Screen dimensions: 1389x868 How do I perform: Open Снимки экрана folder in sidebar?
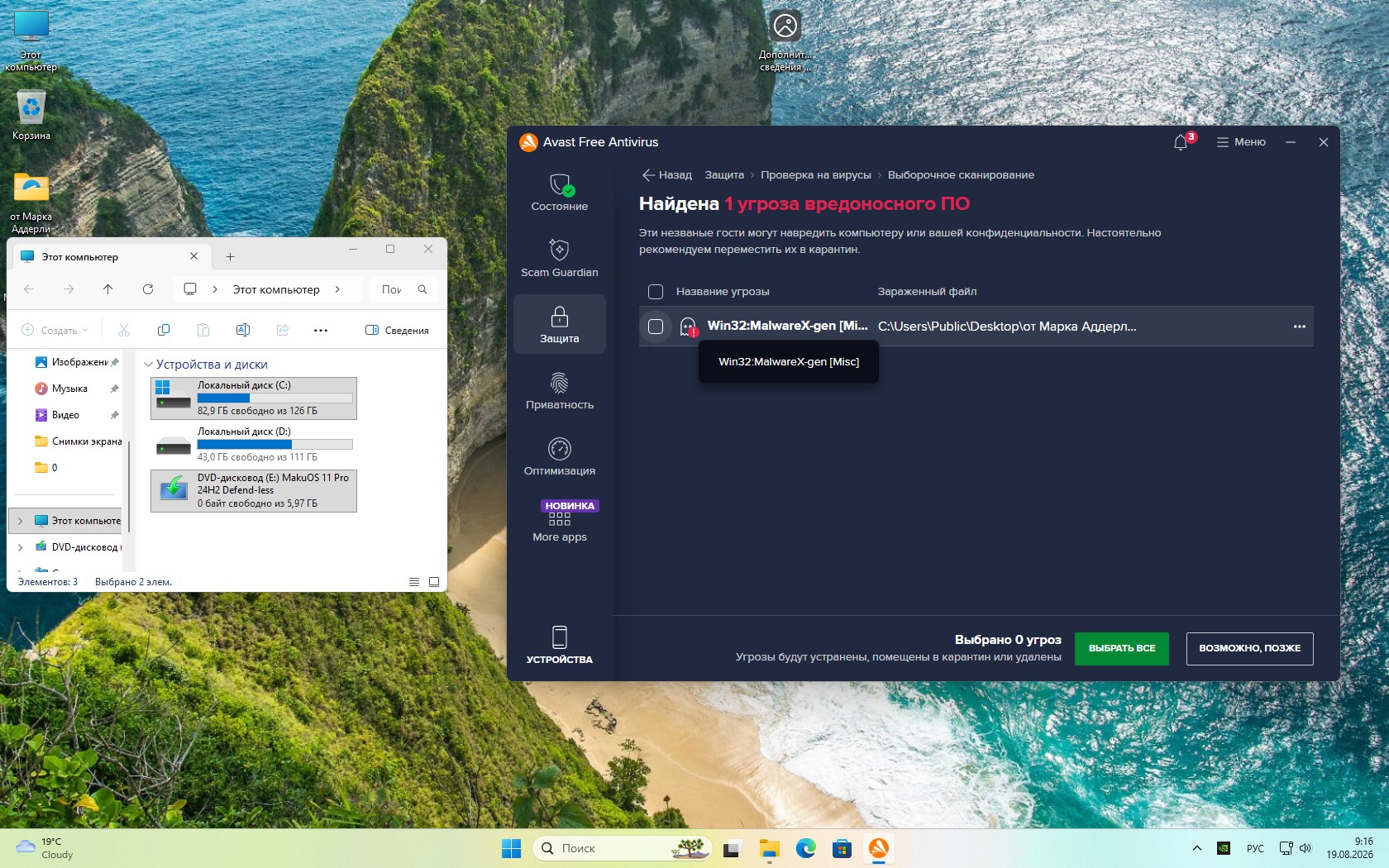(79, 441)
